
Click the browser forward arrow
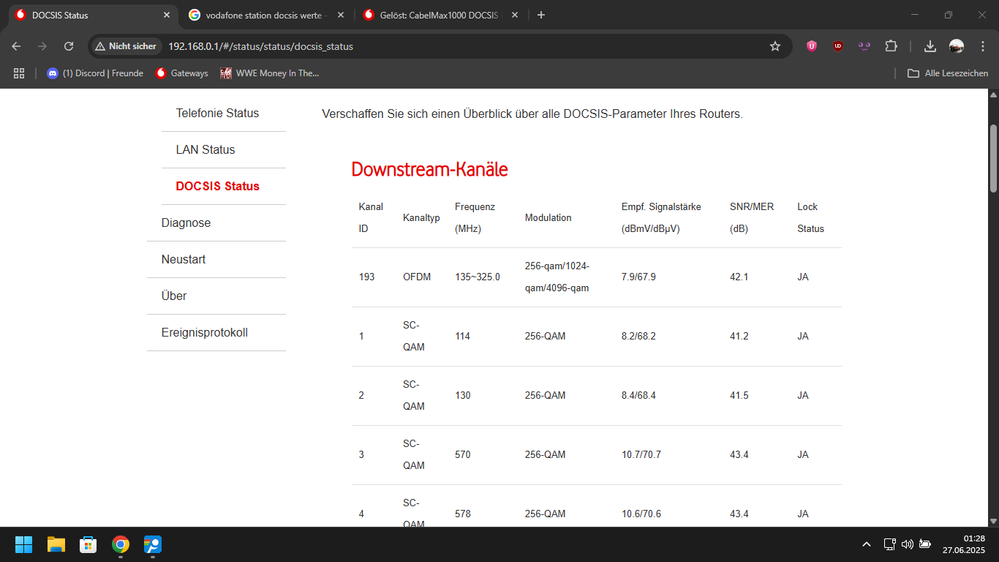42,46
